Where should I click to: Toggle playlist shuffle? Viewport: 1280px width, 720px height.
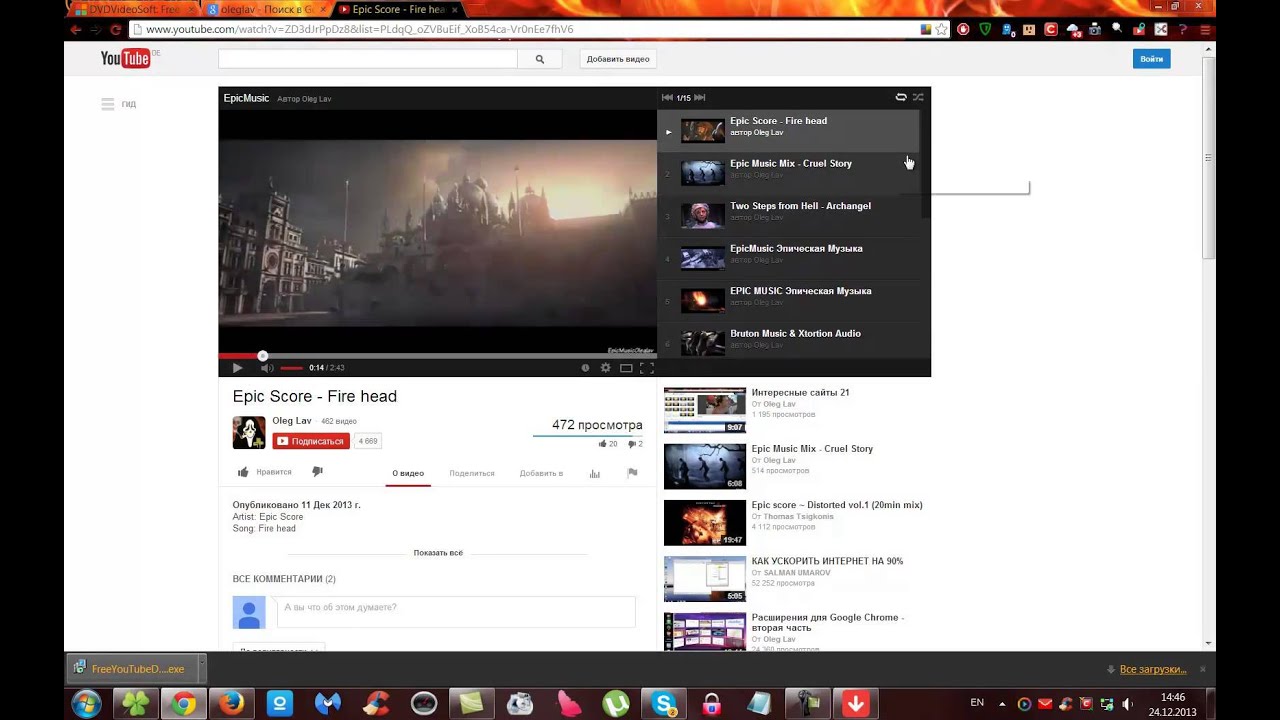[x=918, y=97]
